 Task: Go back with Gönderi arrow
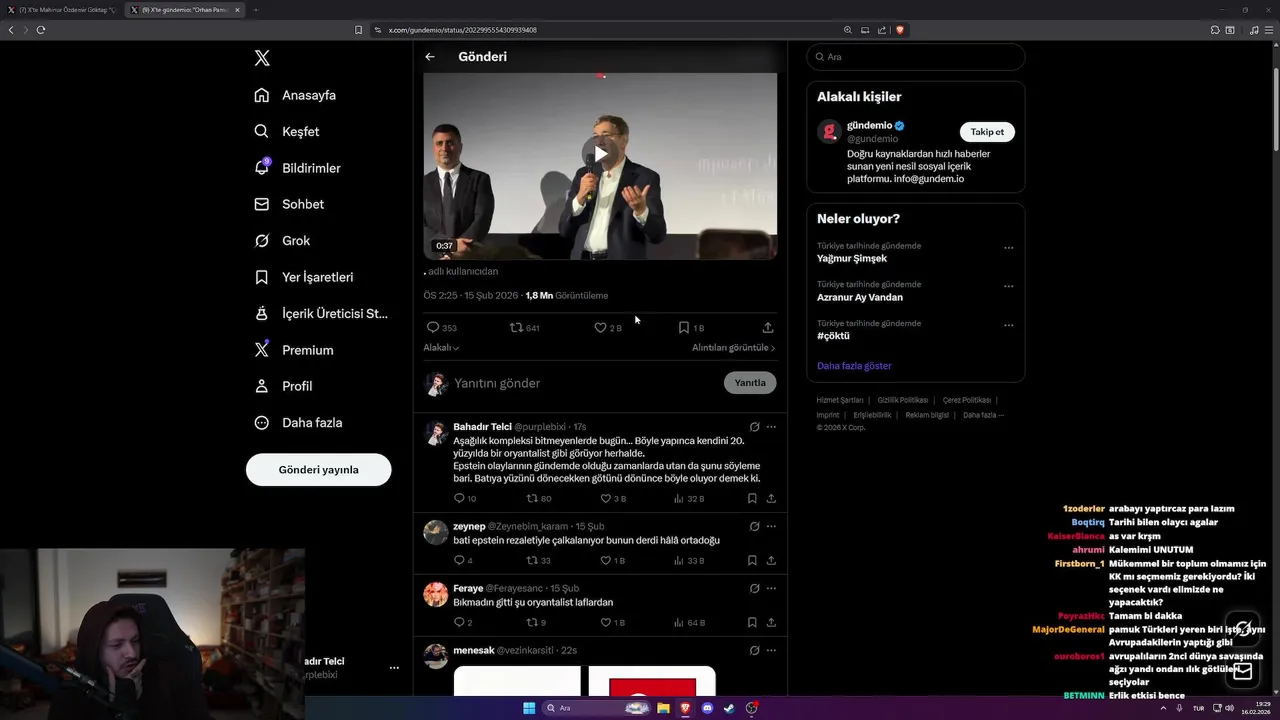[430, 57]
